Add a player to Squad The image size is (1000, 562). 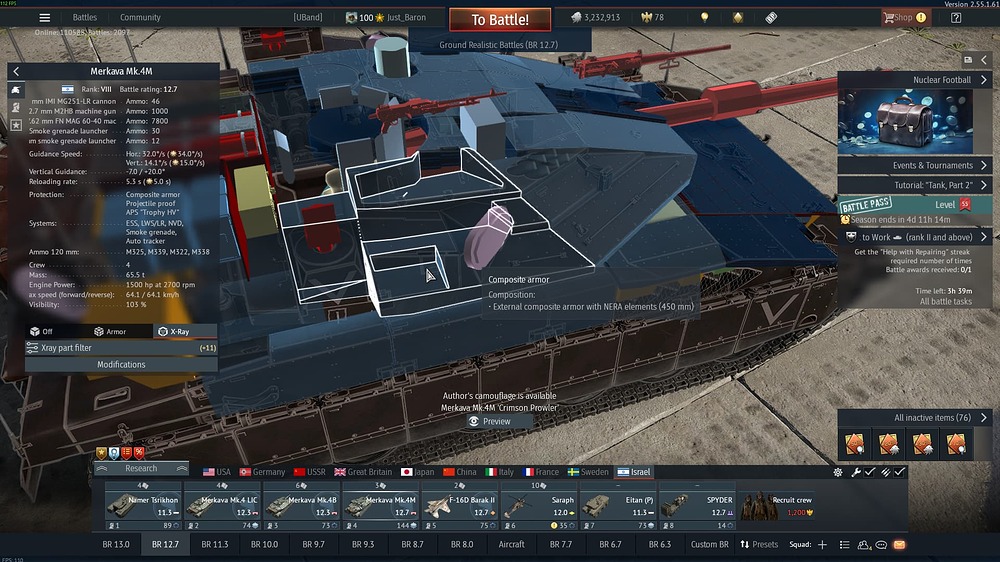click(823, 544)
